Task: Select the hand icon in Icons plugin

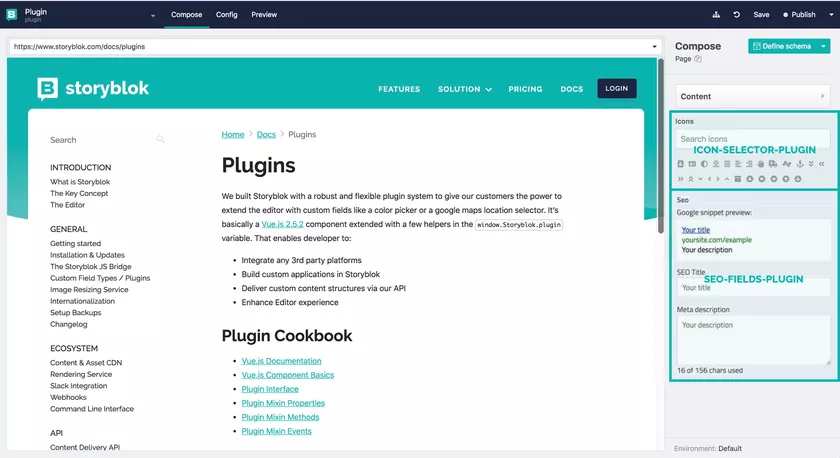Action: click(761, 164)
